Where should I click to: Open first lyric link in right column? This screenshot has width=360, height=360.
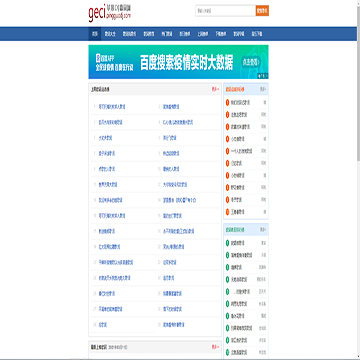coord(171,107)
